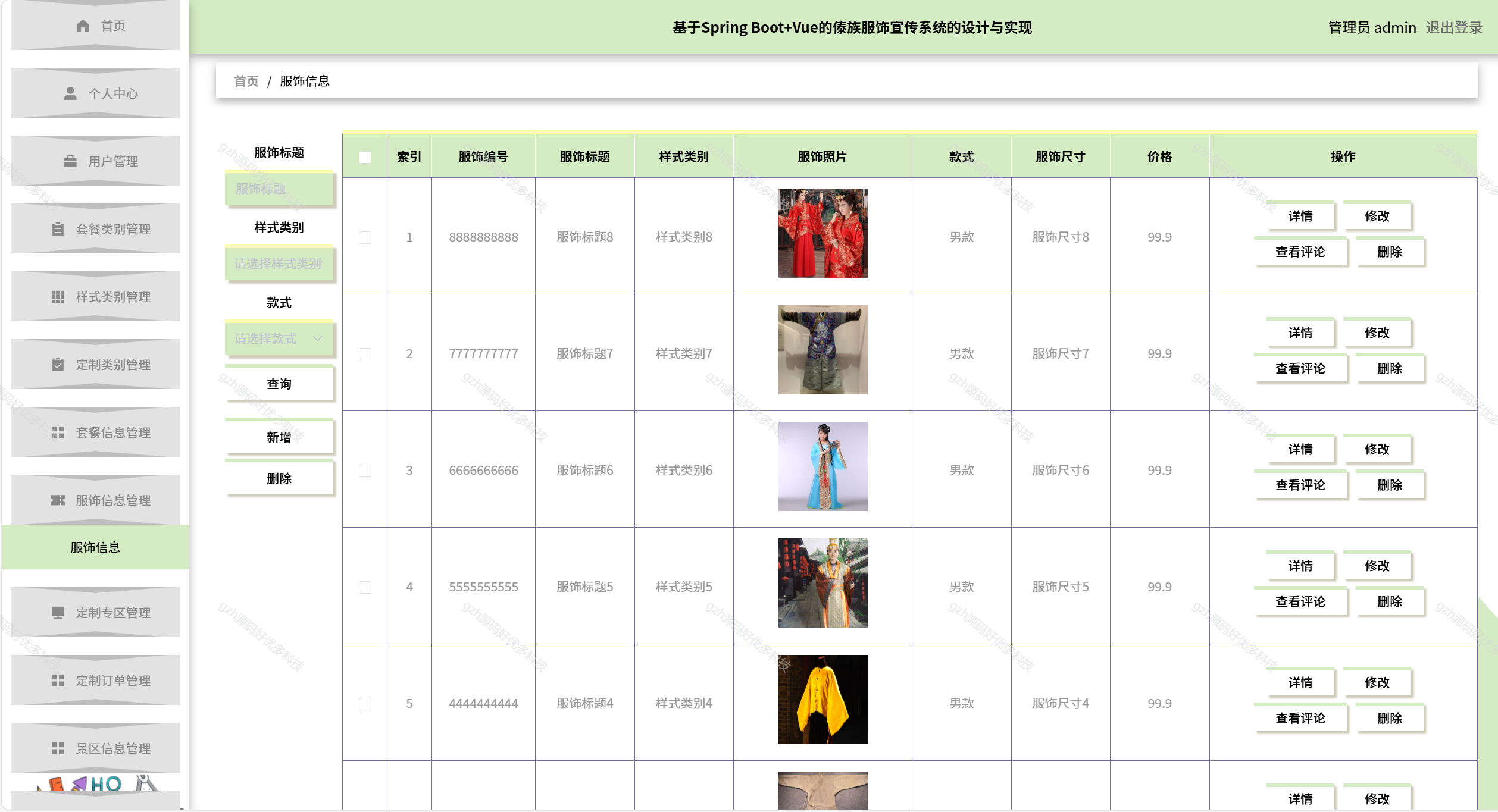Viewport: 1498px width, 812px height.
Task: Click the batch 删除 button under 新增
Action: [279, 478]
